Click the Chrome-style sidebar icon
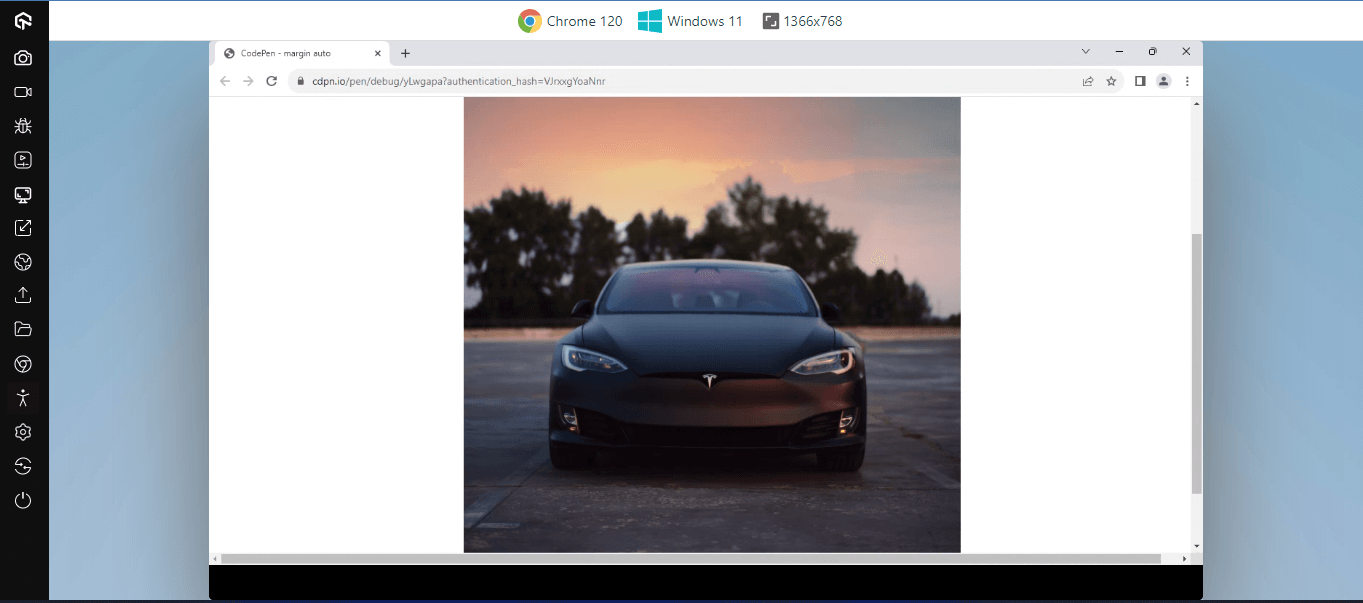 pos(23,364)
